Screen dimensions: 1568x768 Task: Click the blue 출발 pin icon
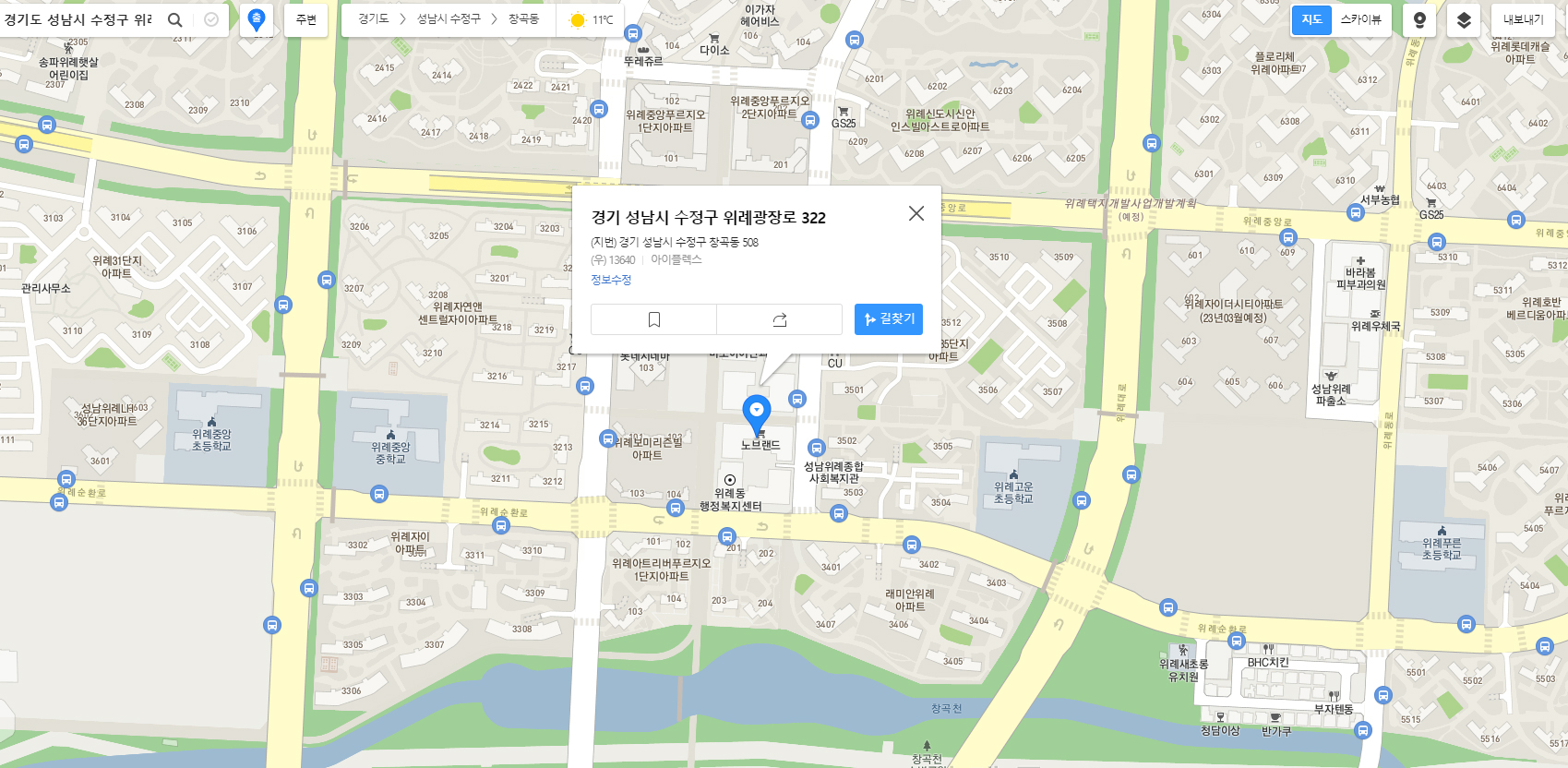coord(257,18)
